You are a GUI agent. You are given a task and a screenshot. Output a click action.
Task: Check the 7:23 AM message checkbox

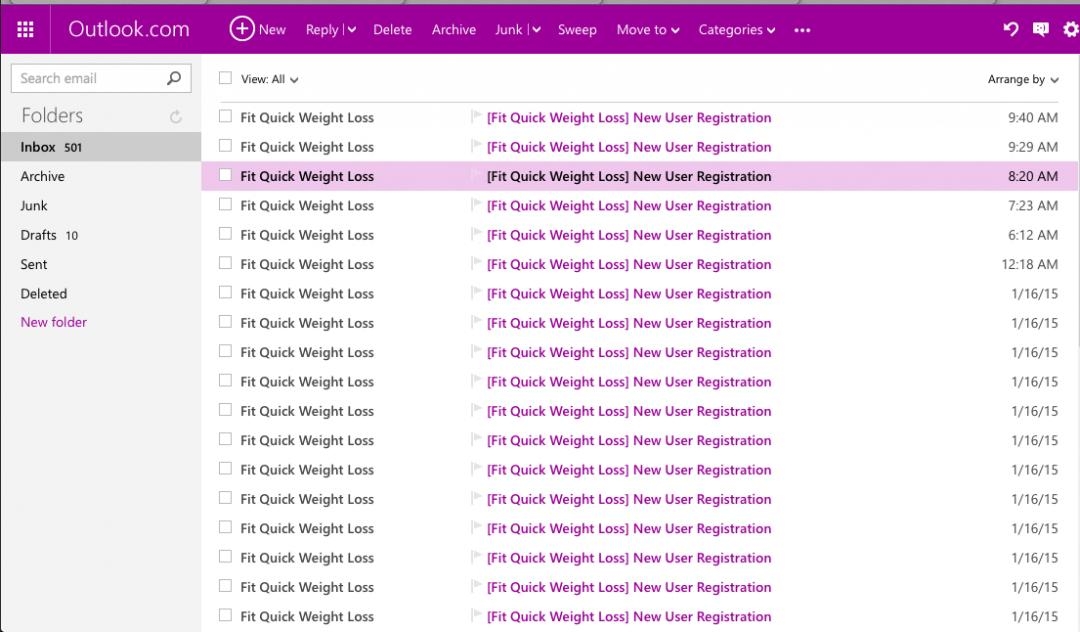click(x=225, y=204)
